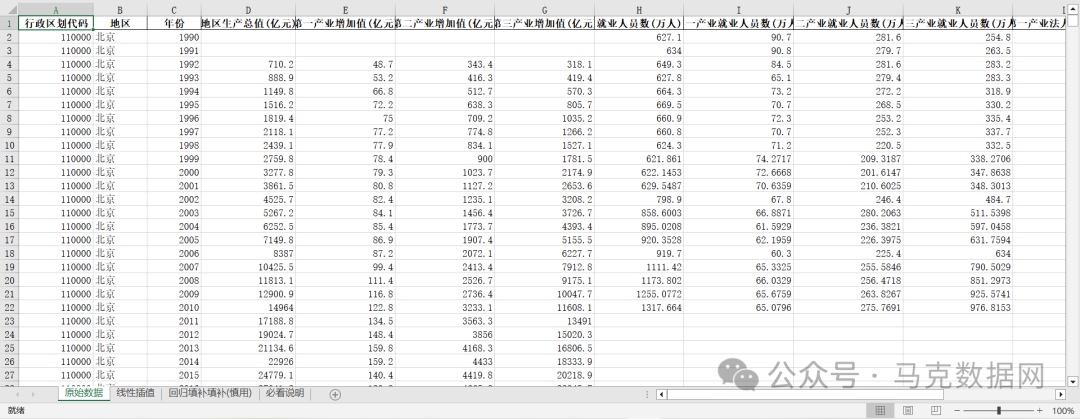Viewport: 1080px width, 419px height.
Task: Click the 100% zoom level button
Action: click(1063, 411)
